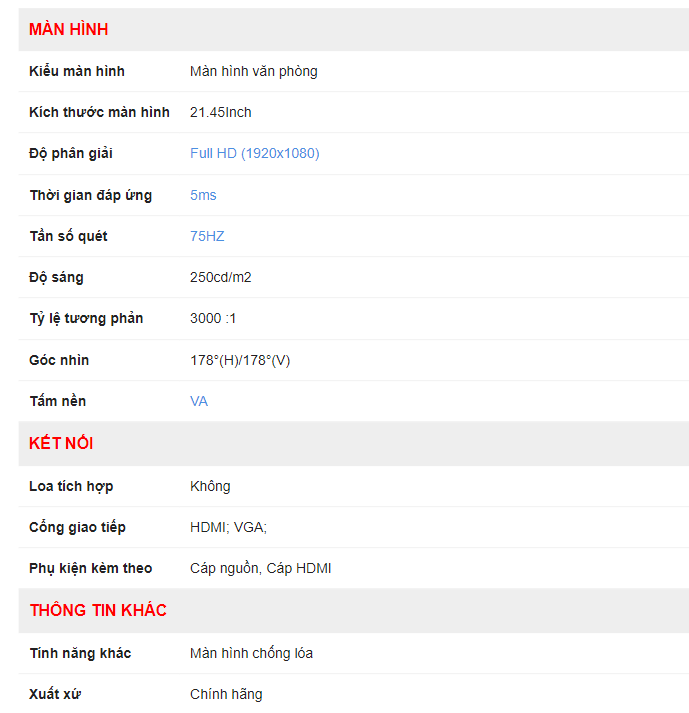Select the KẾT NỐI section heading
This screenshot has height=713, width=689.
click(x=61, y=443)
